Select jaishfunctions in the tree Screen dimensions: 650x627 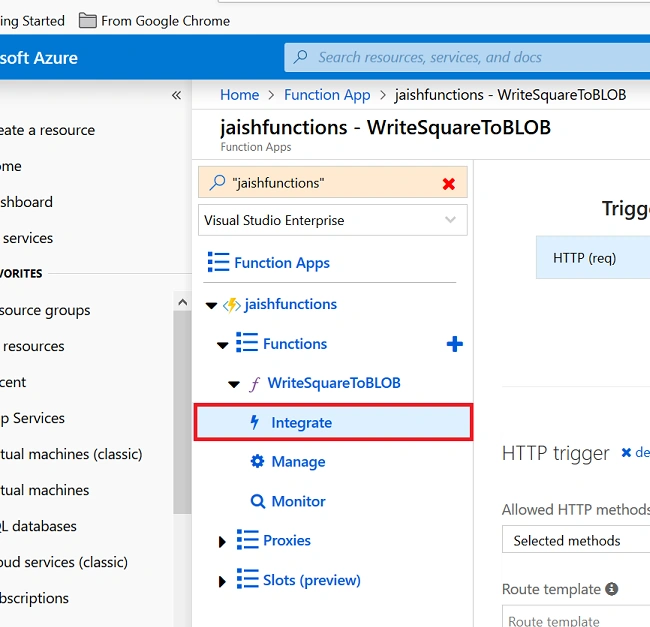click(x=290, y=304)
